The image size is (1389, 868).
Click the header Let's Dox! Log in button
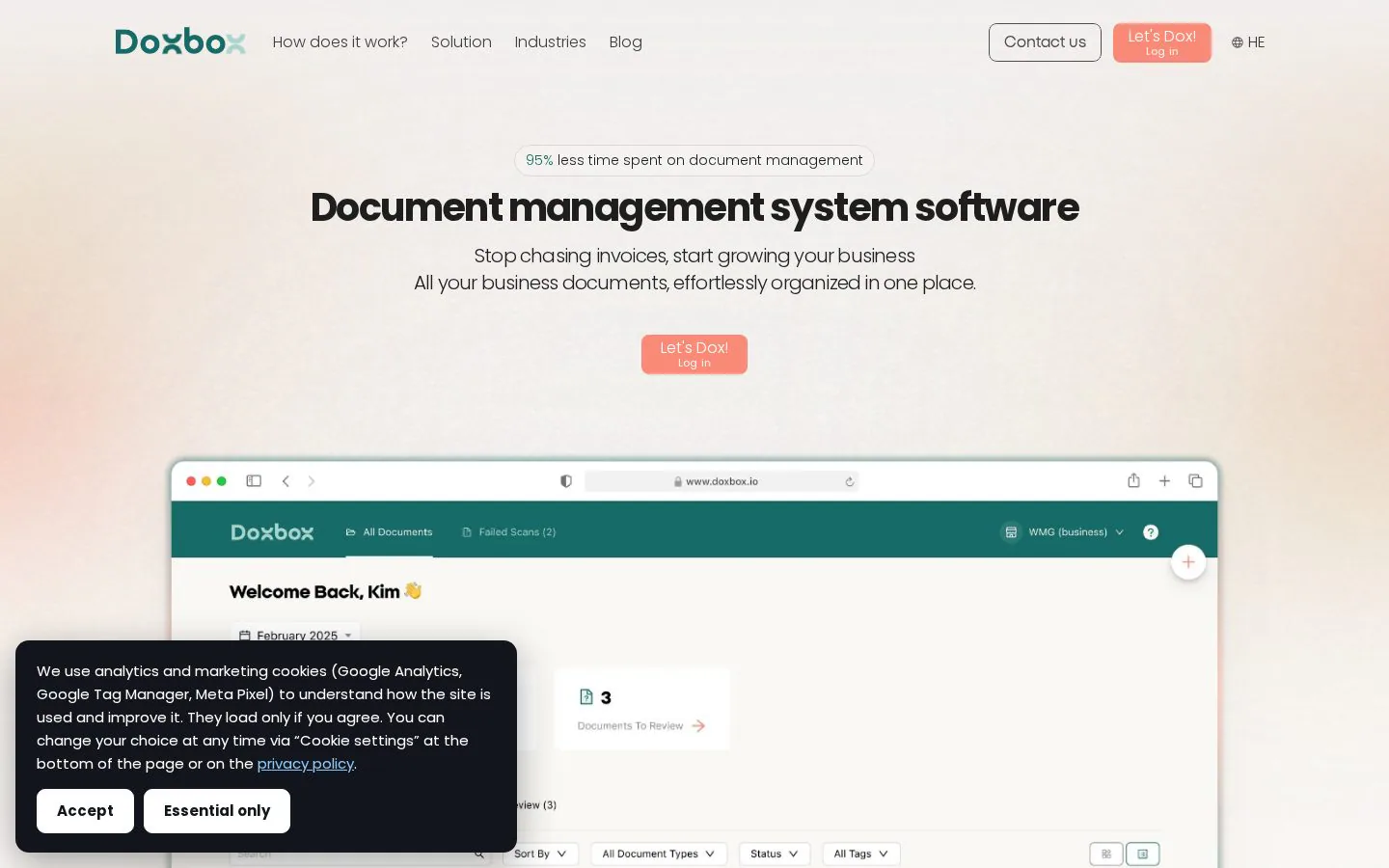[x=1161, y=42]
